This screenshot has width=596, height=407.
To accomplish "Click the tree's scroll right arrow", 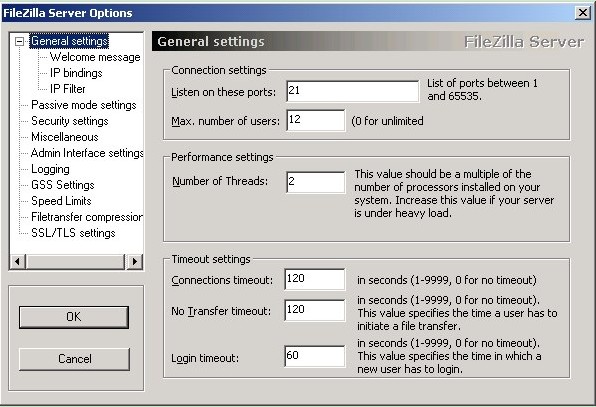I will (135, 261).
